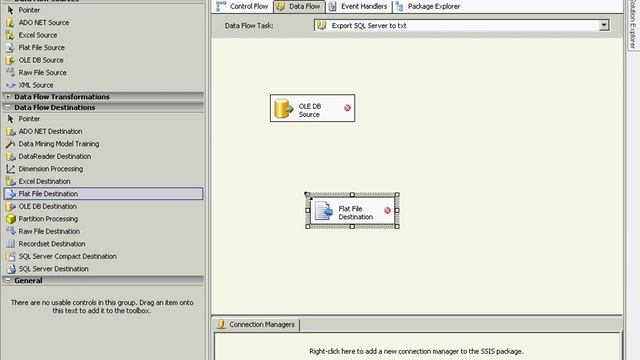Open the Solution Explorer side tab
The height and width of the screenshot is (360, 640).
(x=633, y=24)
